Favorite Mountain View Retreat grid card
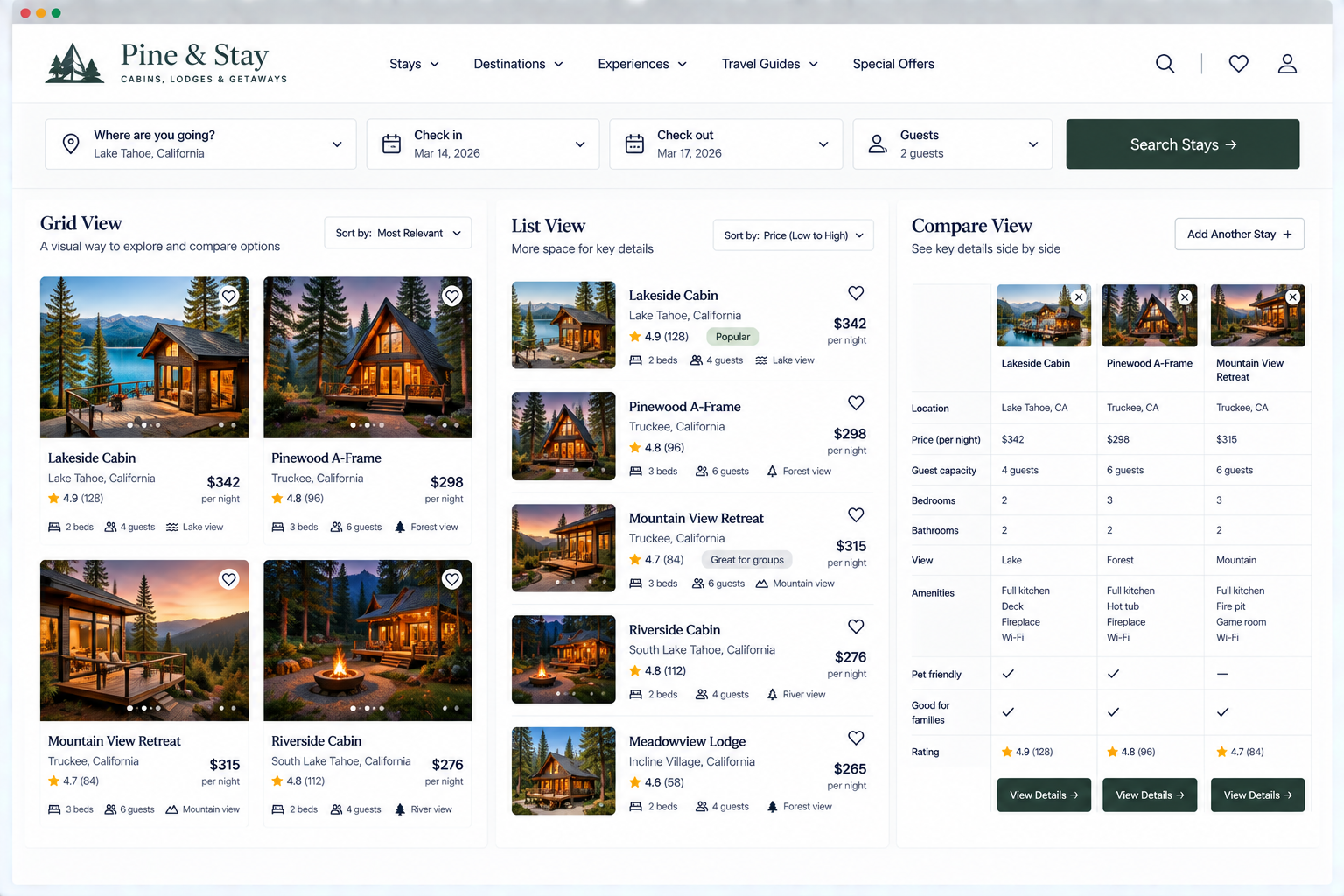1344x896 pixels. click(x=228, y=579)
